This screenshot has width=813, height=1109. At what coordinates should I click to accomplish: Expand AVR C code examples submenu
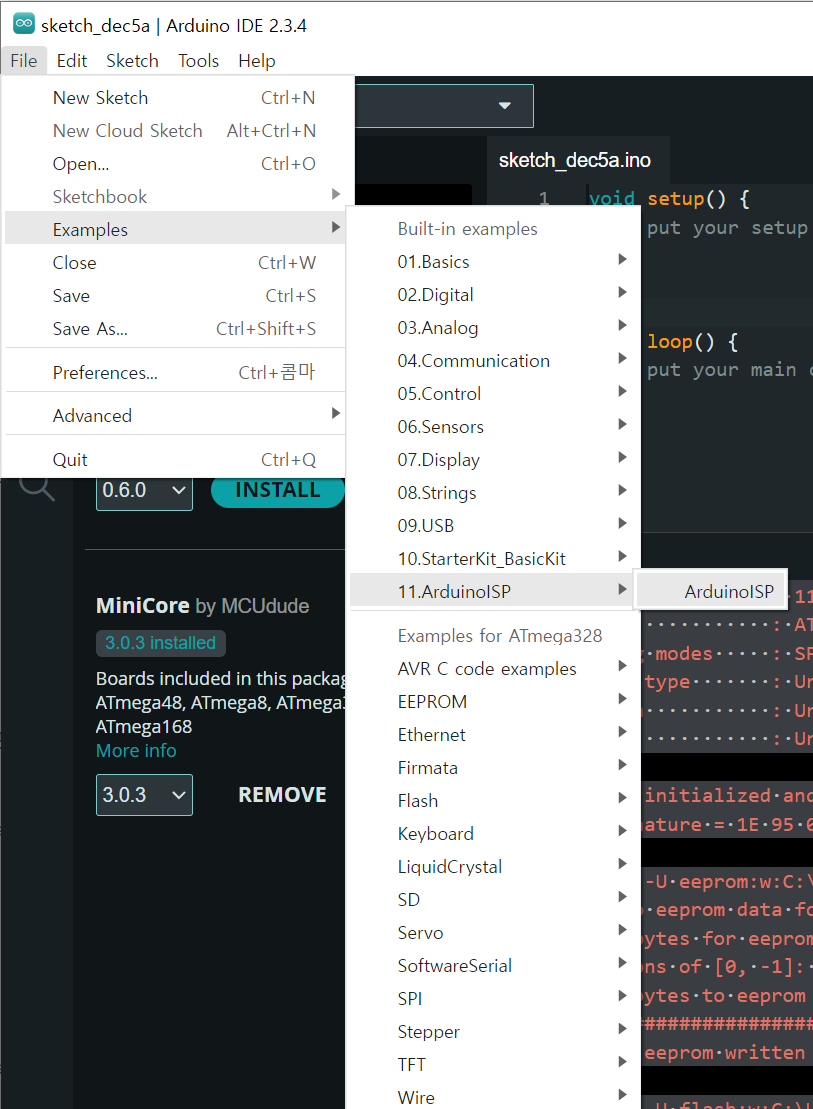pos(495,668)
